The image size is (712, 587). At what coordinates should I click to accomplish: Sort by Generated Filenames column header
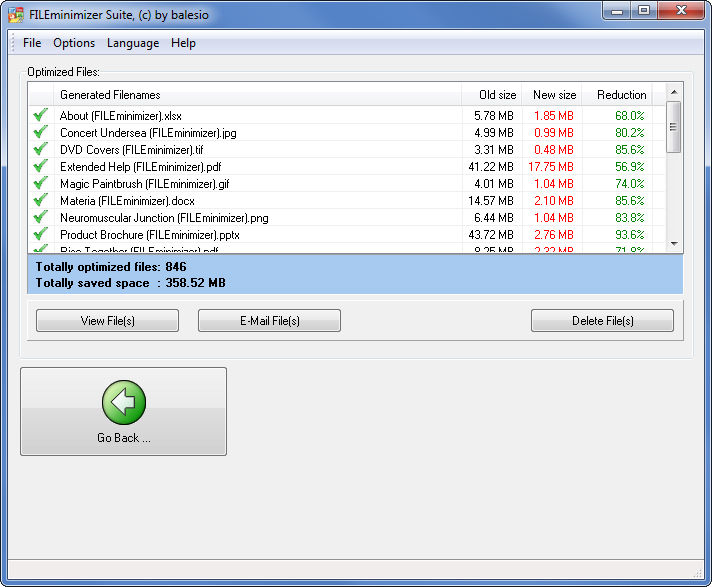[257, 94]
